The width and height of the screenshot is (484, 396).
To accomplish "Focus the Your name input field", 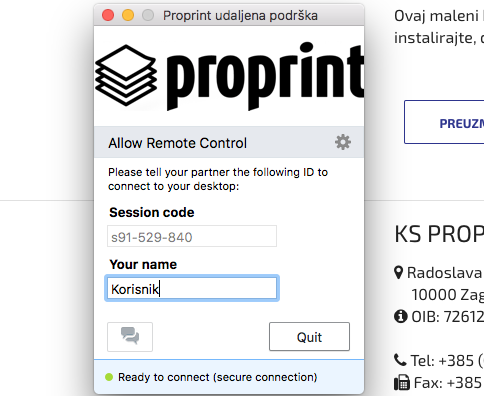I will click(x=192, y=288).
